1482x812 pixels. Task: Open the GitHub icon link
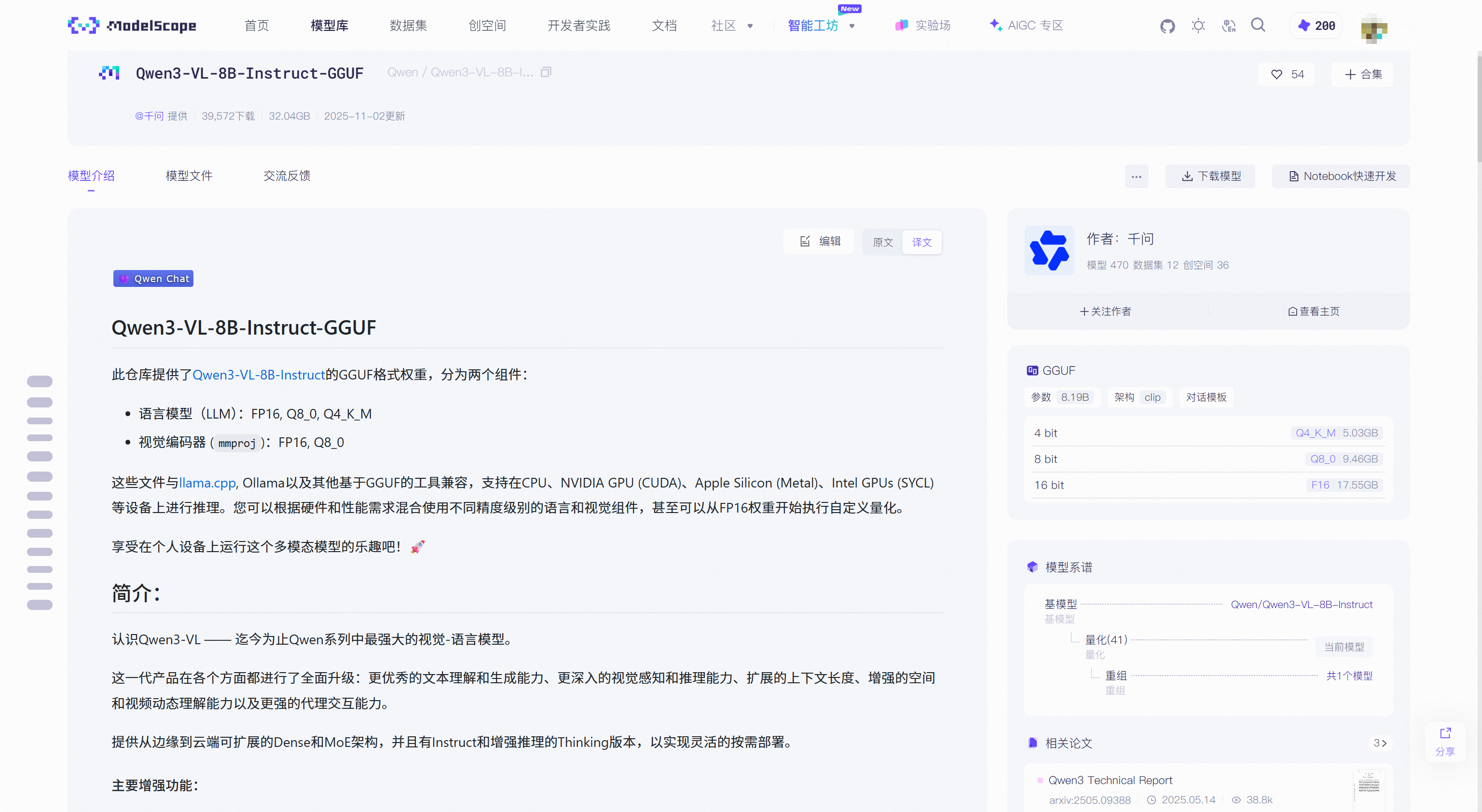click(x=1167, y=26)
